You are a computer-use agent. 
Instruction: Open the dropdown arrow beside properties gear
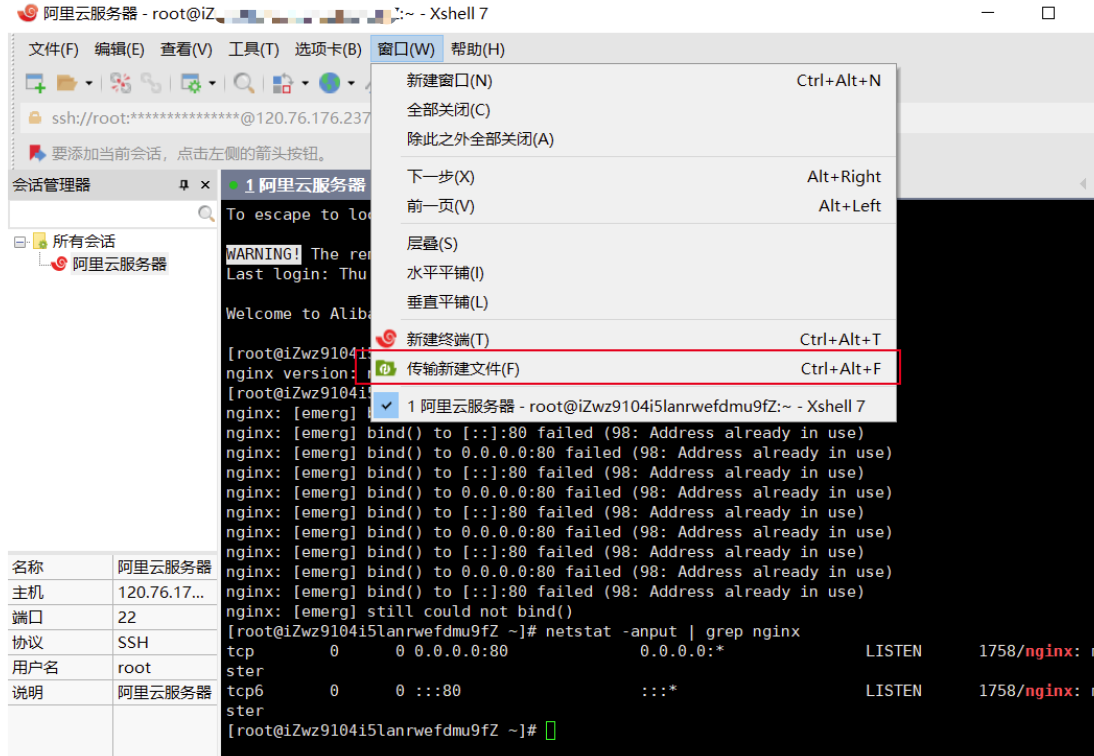click(212, 83)
